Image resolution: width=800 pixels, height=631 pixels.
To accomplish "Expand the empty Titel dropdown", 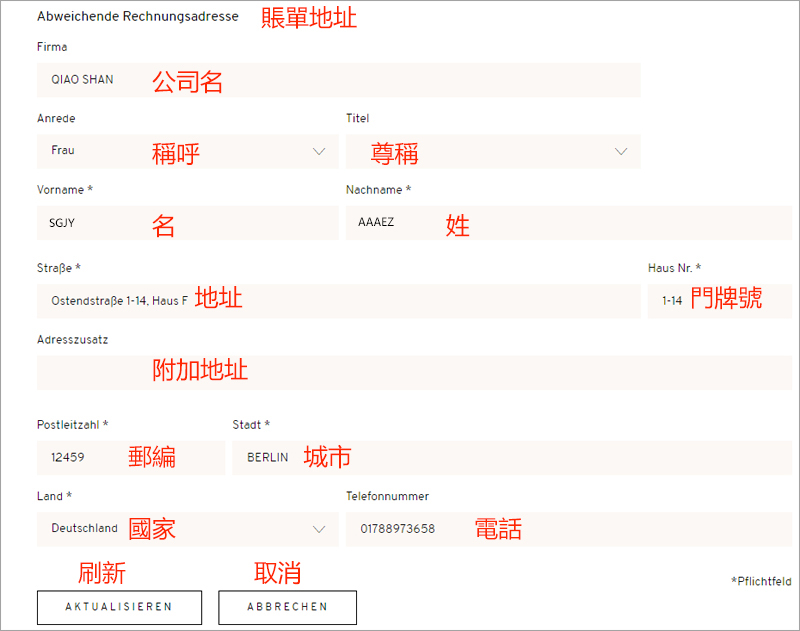I will [x=492, y=152].
